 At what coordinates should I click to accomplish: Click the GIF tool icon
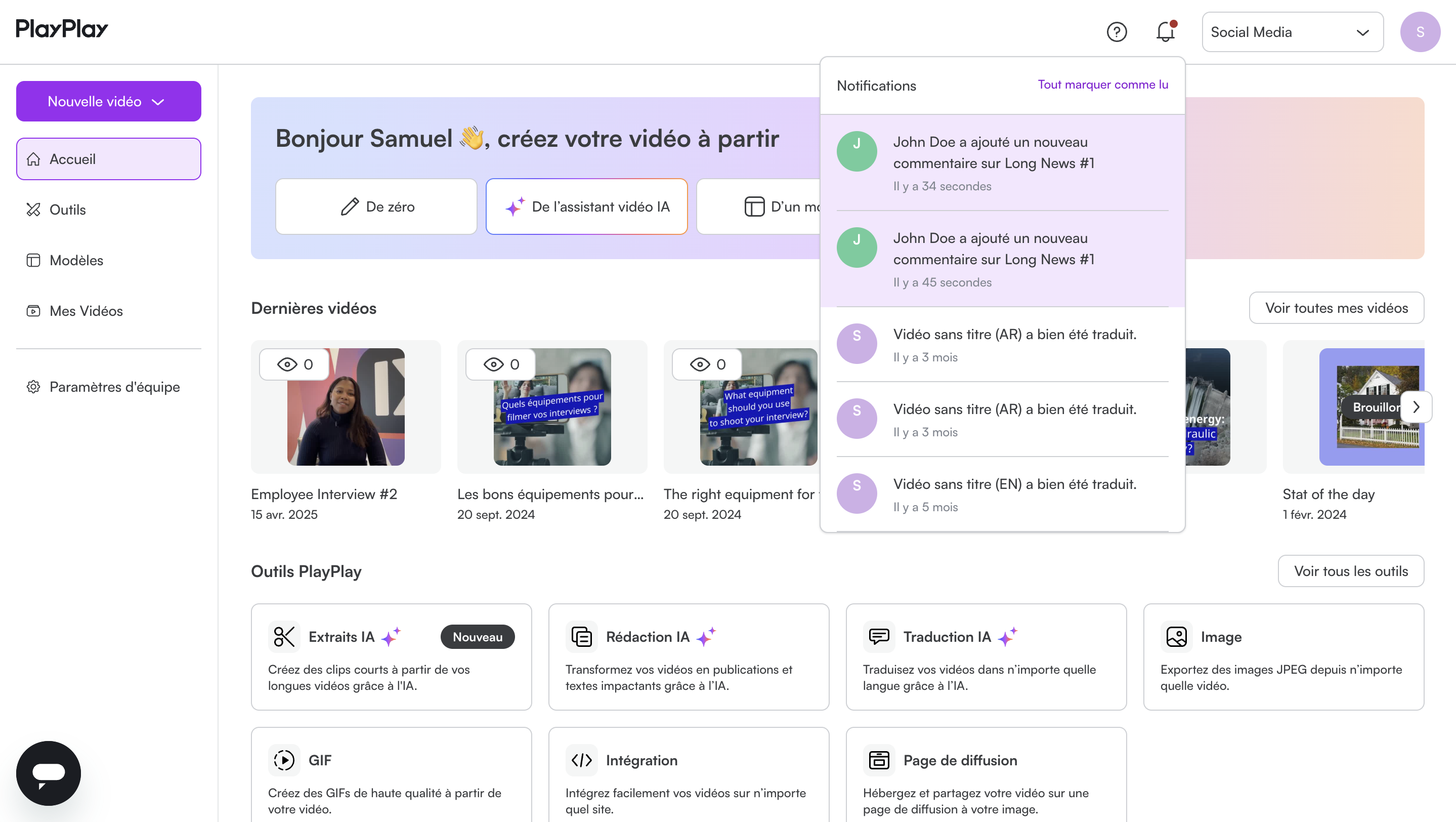[284, 760]
